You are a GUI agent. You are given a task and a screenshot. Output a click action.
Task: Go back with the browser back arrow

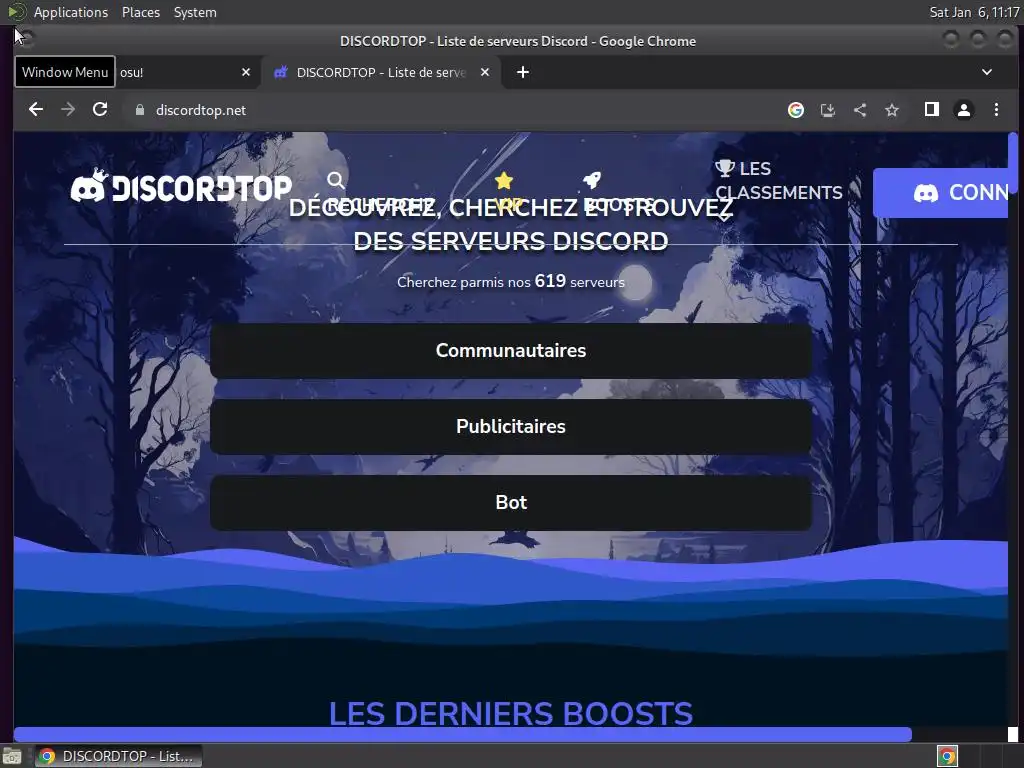[36, 110]
